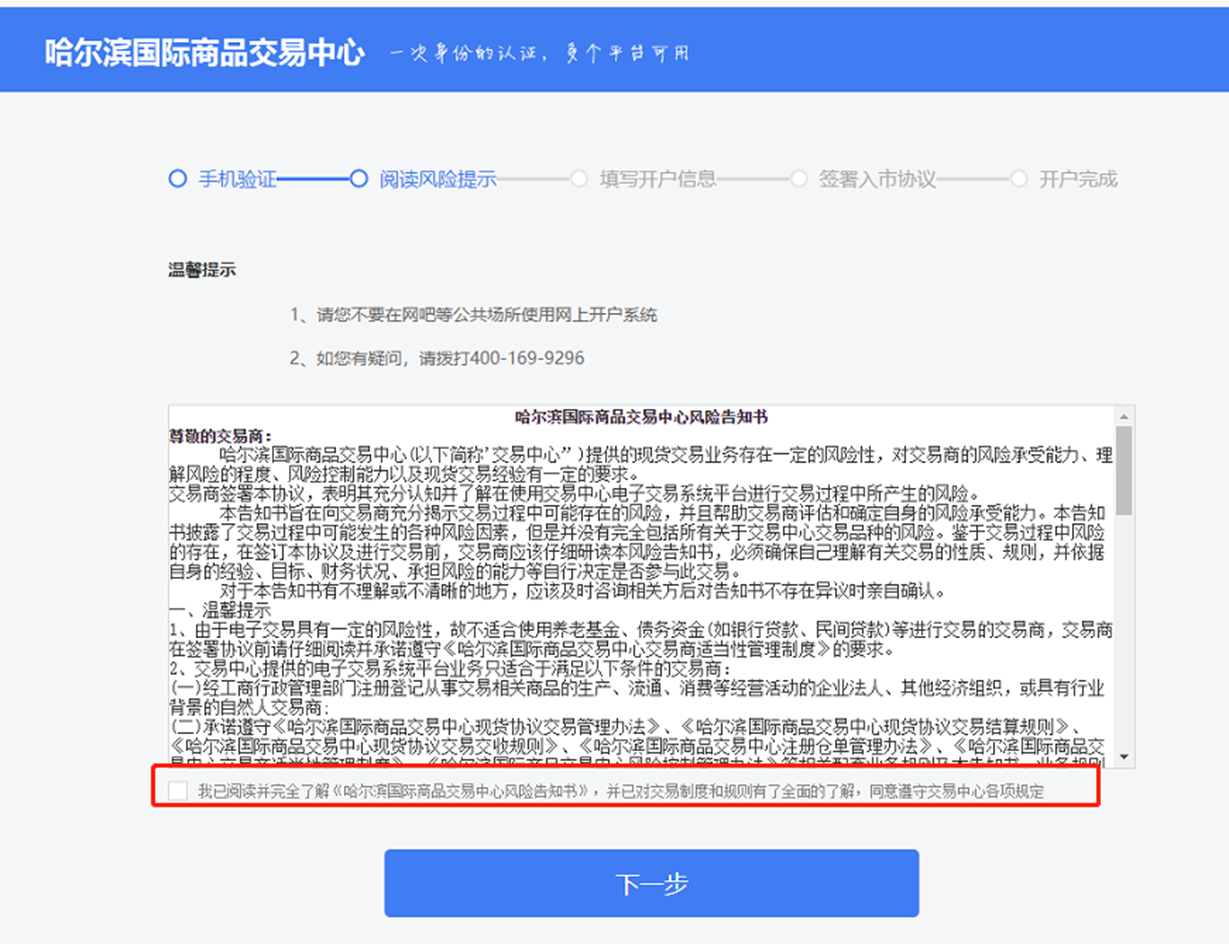Click the 填写开户信息 step circle icon

click(579, 179)
